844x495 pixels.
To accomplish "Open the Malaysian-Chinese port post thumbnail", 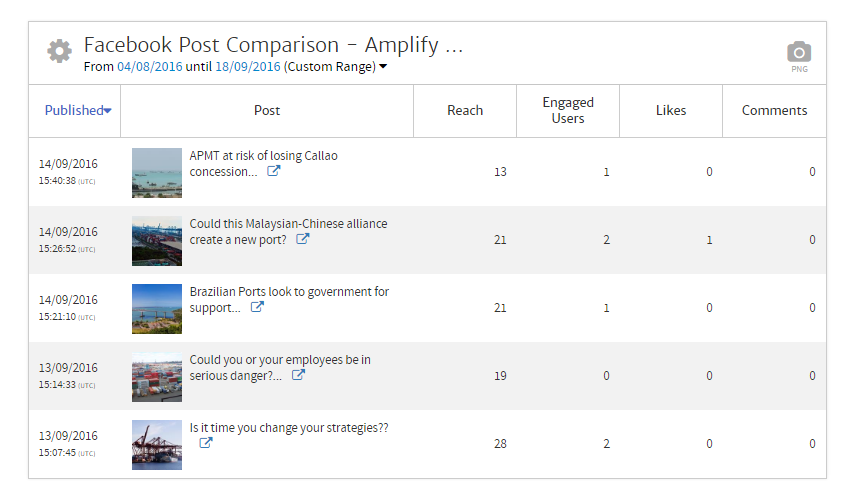I will pyautogui.click(x=157, y=240).
